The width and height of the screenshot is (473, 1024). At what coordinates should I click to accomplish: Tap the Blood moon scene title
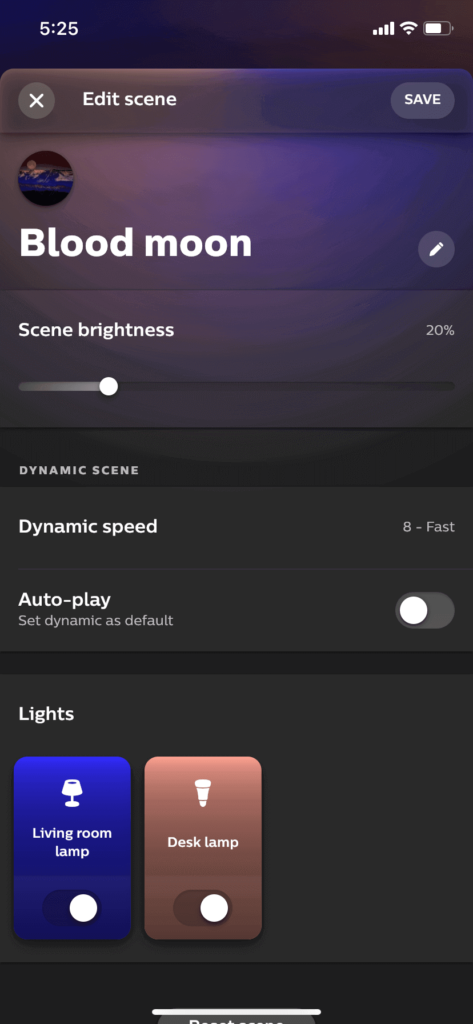[x=135, y=243]
